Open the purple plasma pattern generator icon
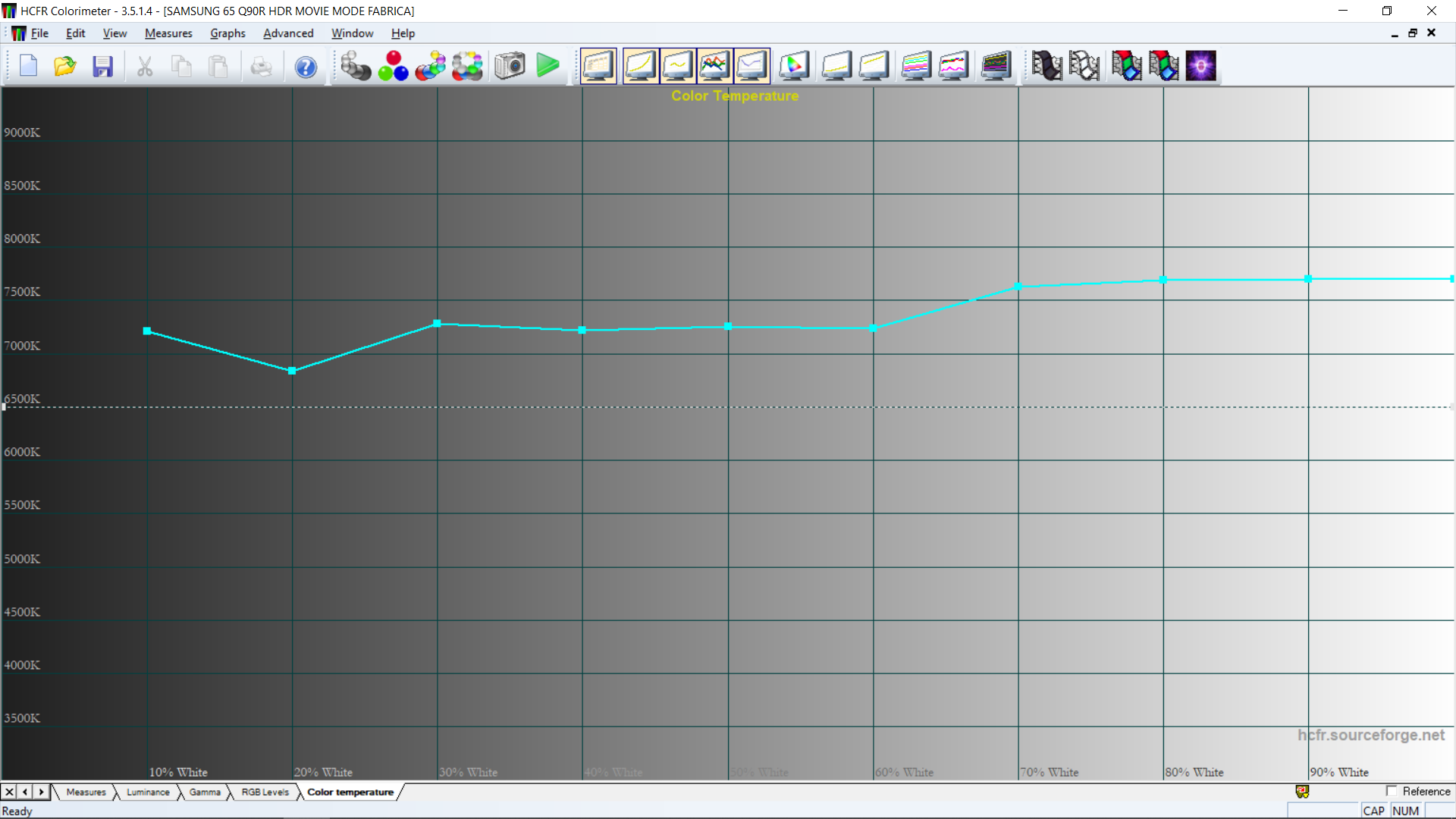 1200,66
